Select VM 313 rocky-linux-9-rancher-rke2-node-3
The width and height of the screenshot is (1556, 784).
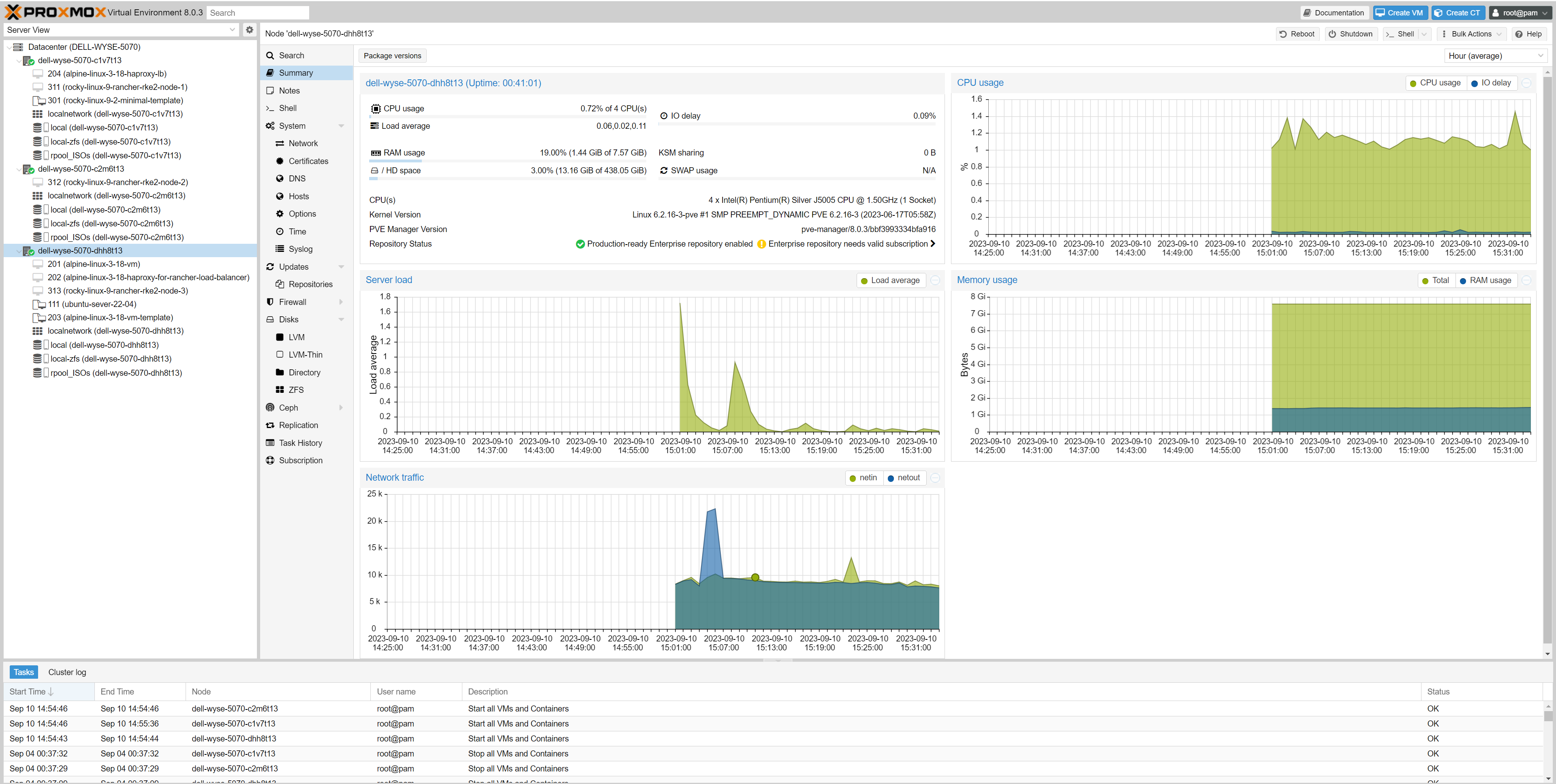[118, 291]
